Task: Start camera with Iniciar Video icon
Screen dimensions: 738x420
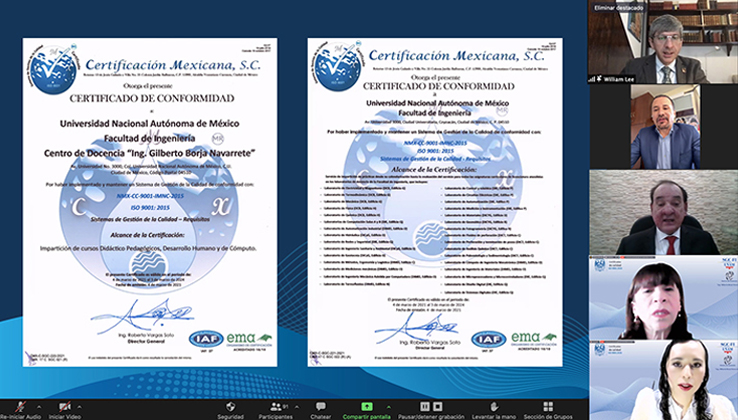Action: tap(64, 407)
